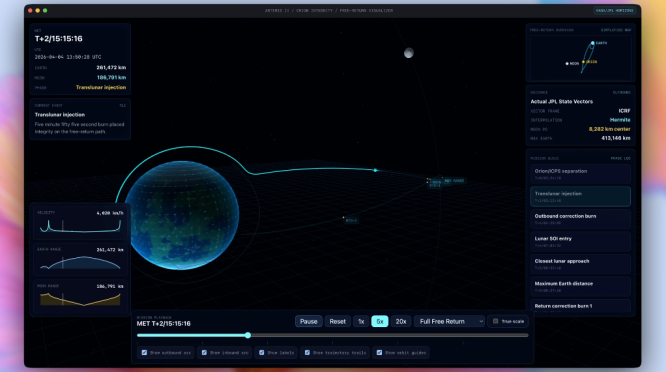Click the 413,146 km max Earth value

pyautogui.click(x=616, y=138)
